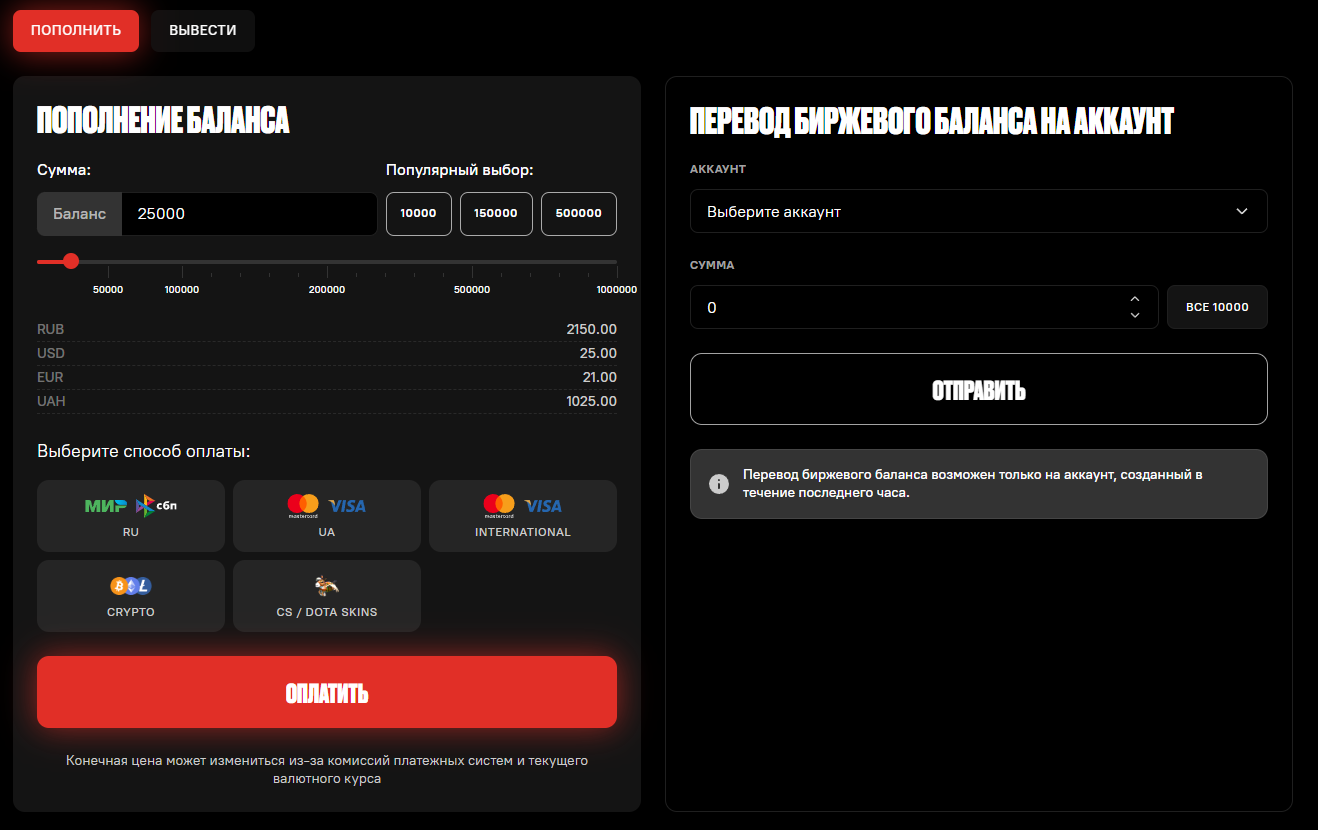Click the info icon in the transfer notice

(x=718, y=484)
